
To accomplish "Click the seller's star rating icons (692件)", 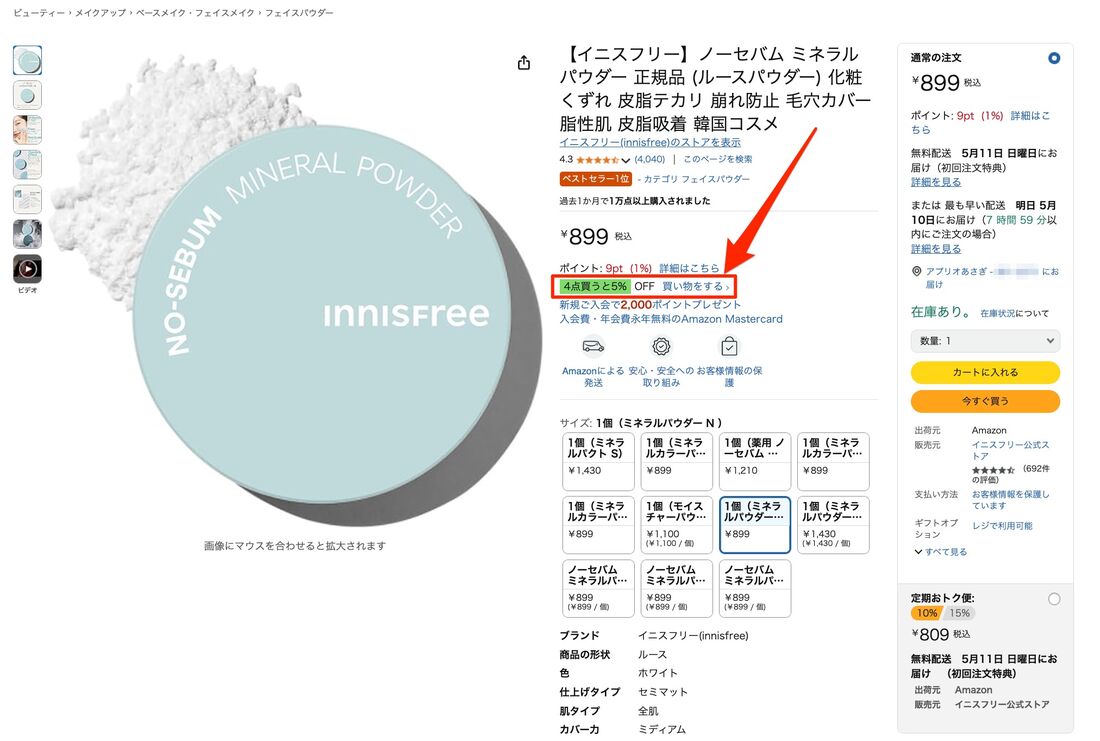I will click(x=993, y=469).
